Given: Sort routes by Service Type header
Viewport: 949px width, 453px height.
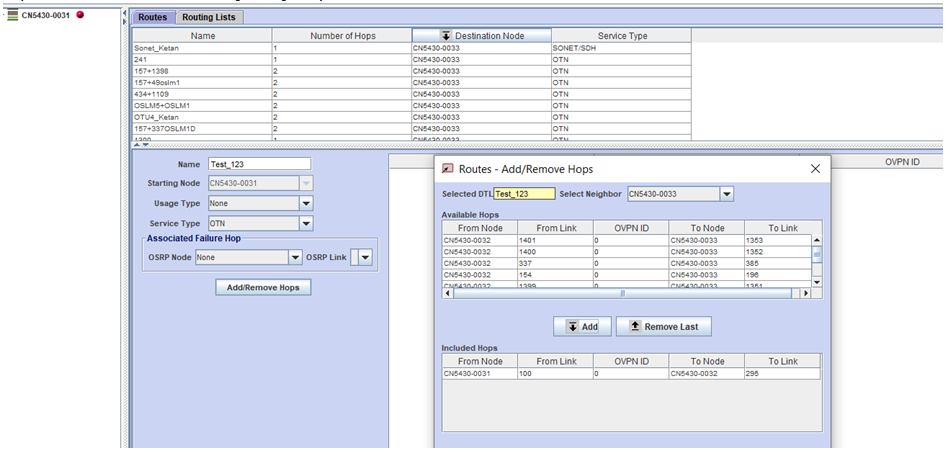Looking at the screenshot, I should tap(622, 36).
